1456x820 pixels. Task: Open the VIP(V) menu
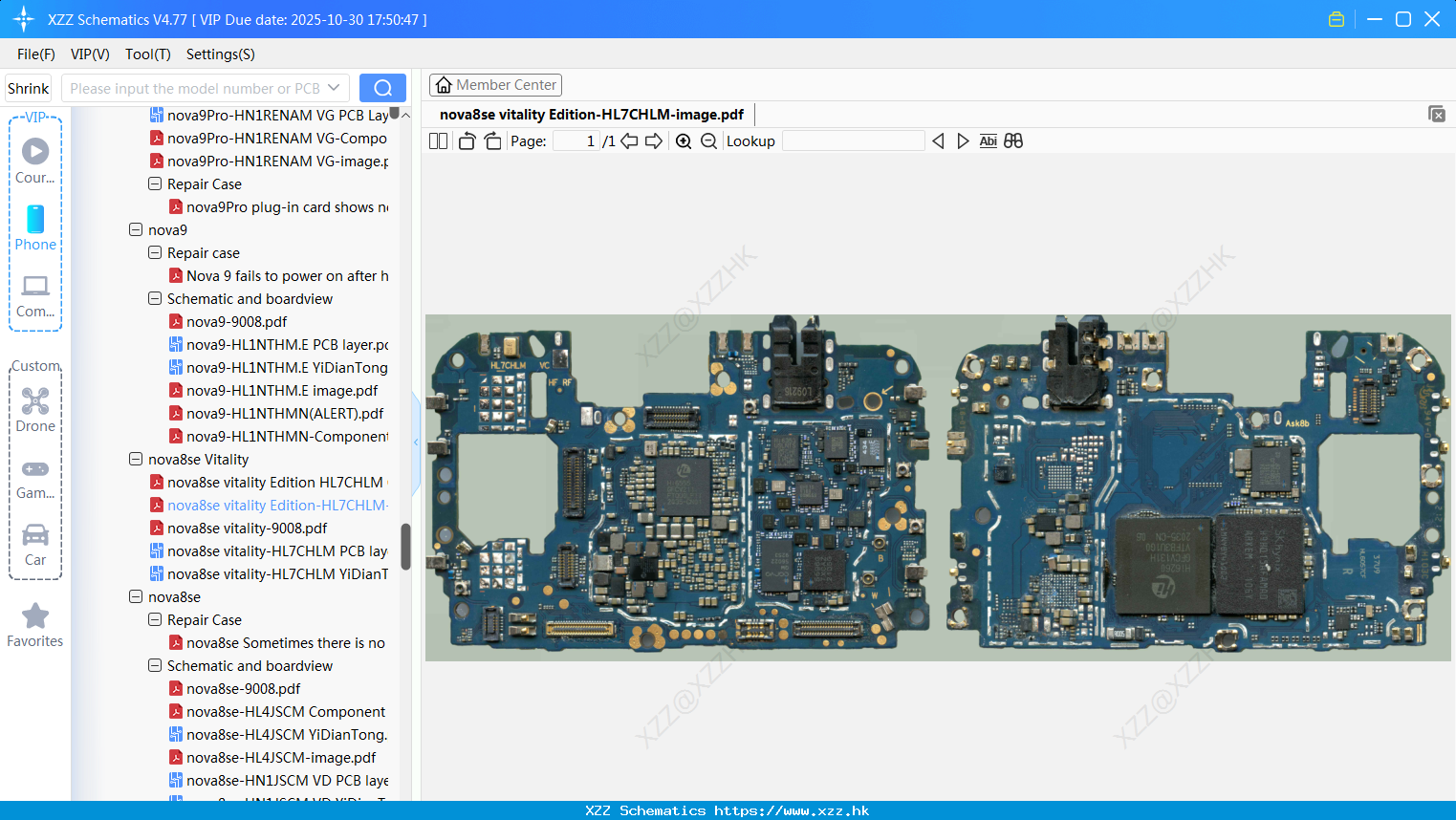coord(90,54)
